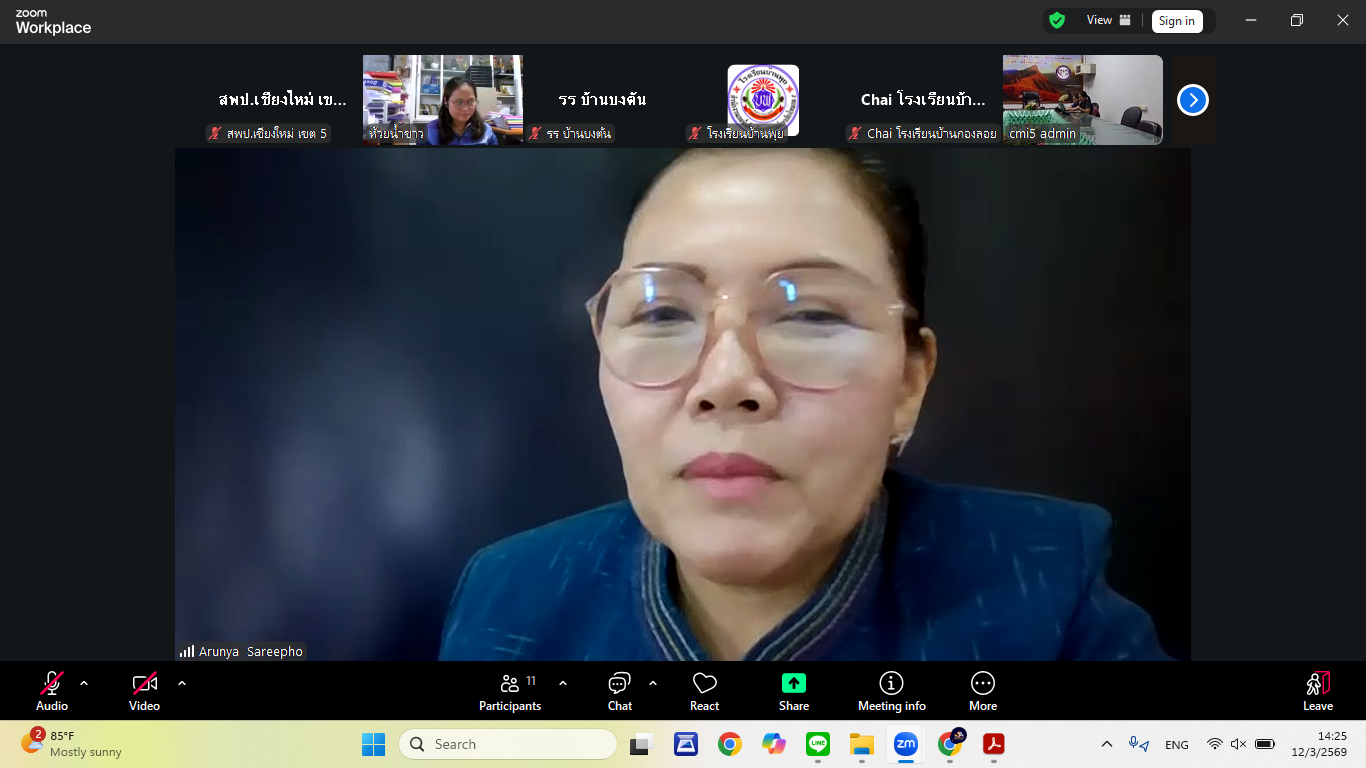The image size is (1366, 768).
Task: Expand the arrow next to Chat
Action: (x=653, y=683)
